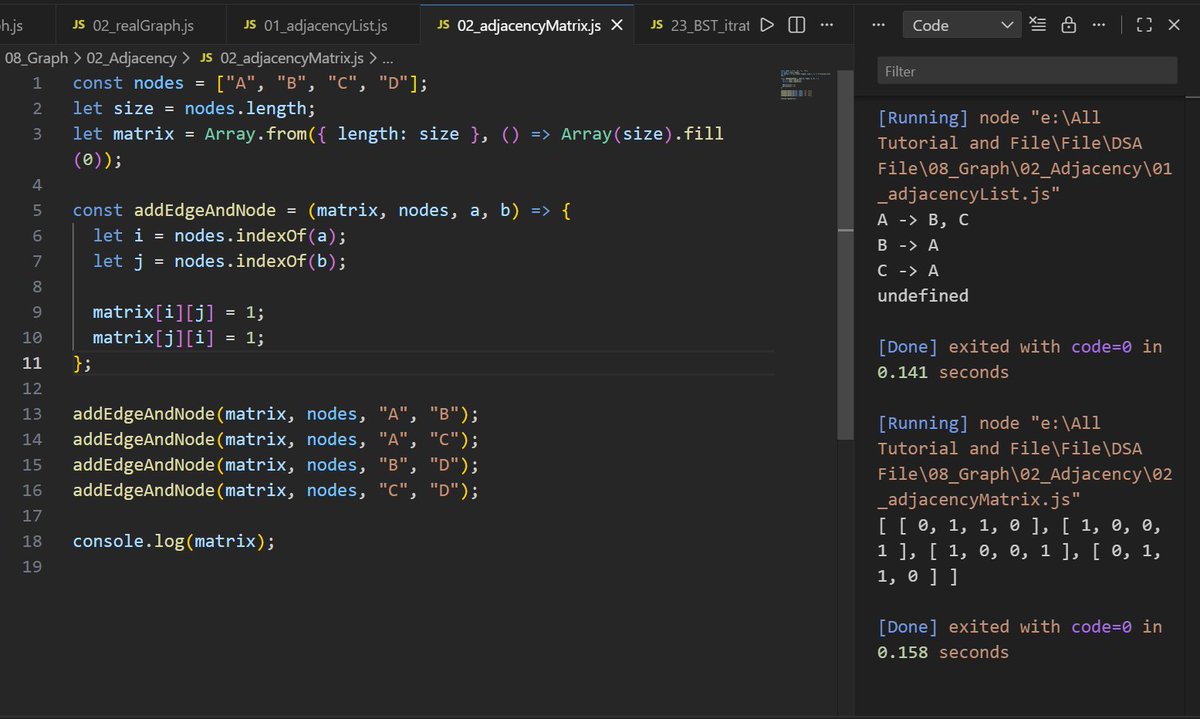Screen dimensions: 1200x719
Task: Open the Code output channel dropdown
Action: [962, 23]
